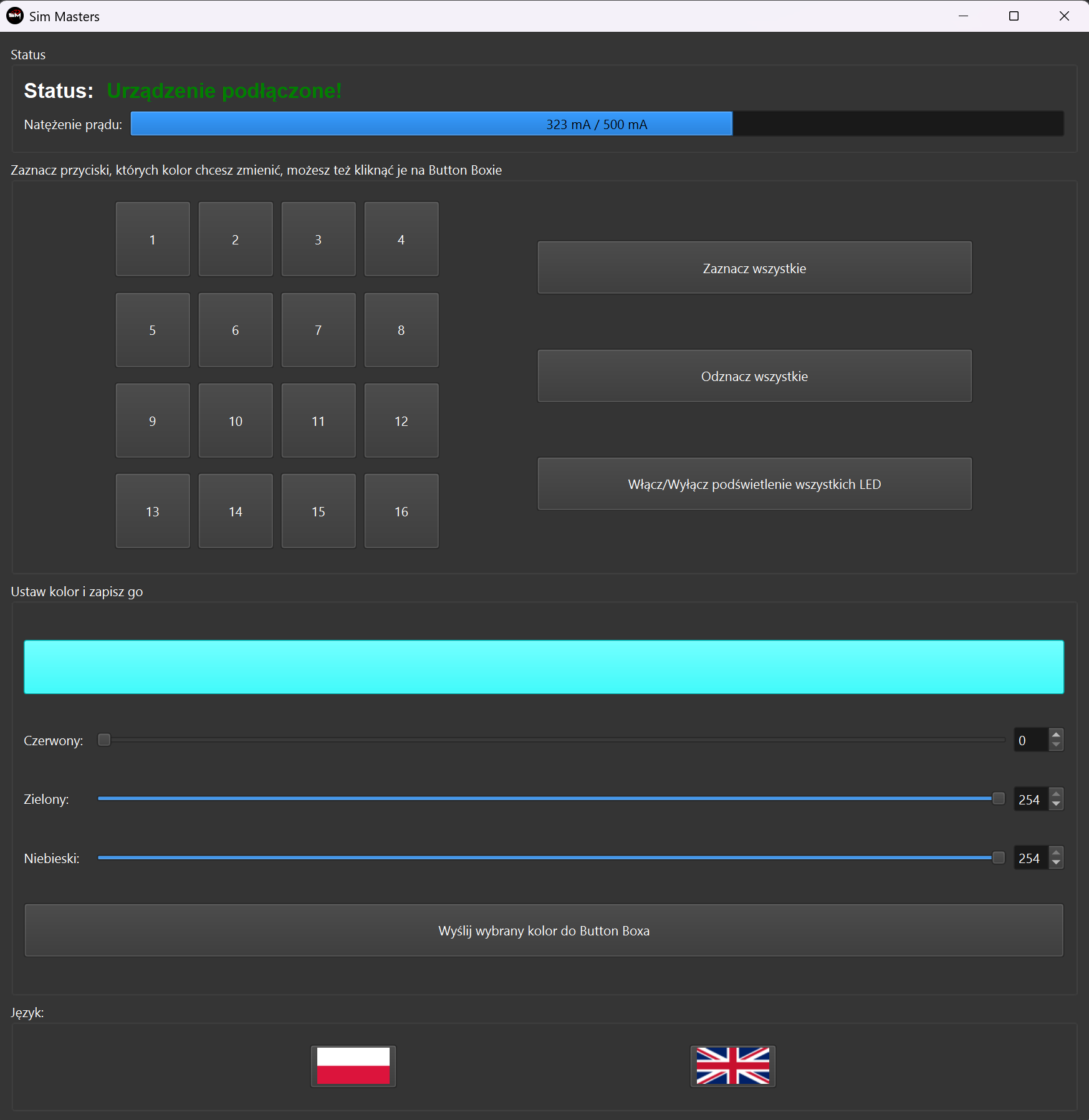Toggle selection of button 12
Screen dimensions: 1089x1120
click(401, 422)
